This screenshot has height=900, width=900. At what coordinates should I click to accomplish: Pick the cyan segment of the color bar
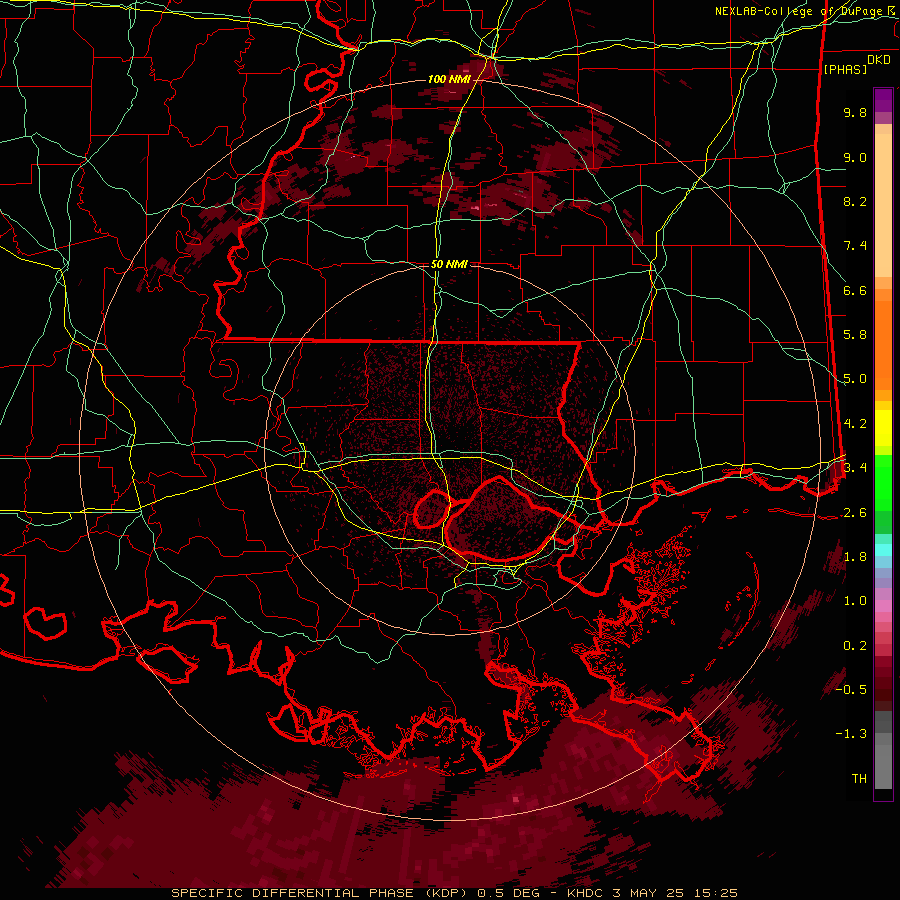pos(883,550)
